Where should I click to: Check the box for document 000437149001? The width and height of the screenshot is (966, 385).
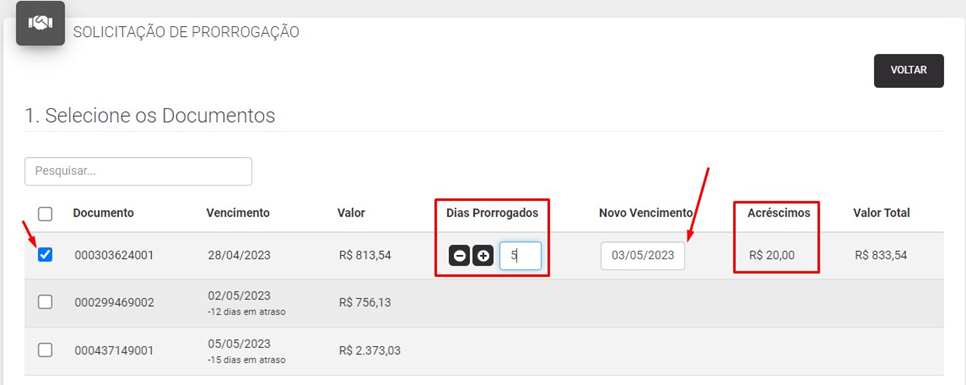pyautogui.click(x=45, y=350)
